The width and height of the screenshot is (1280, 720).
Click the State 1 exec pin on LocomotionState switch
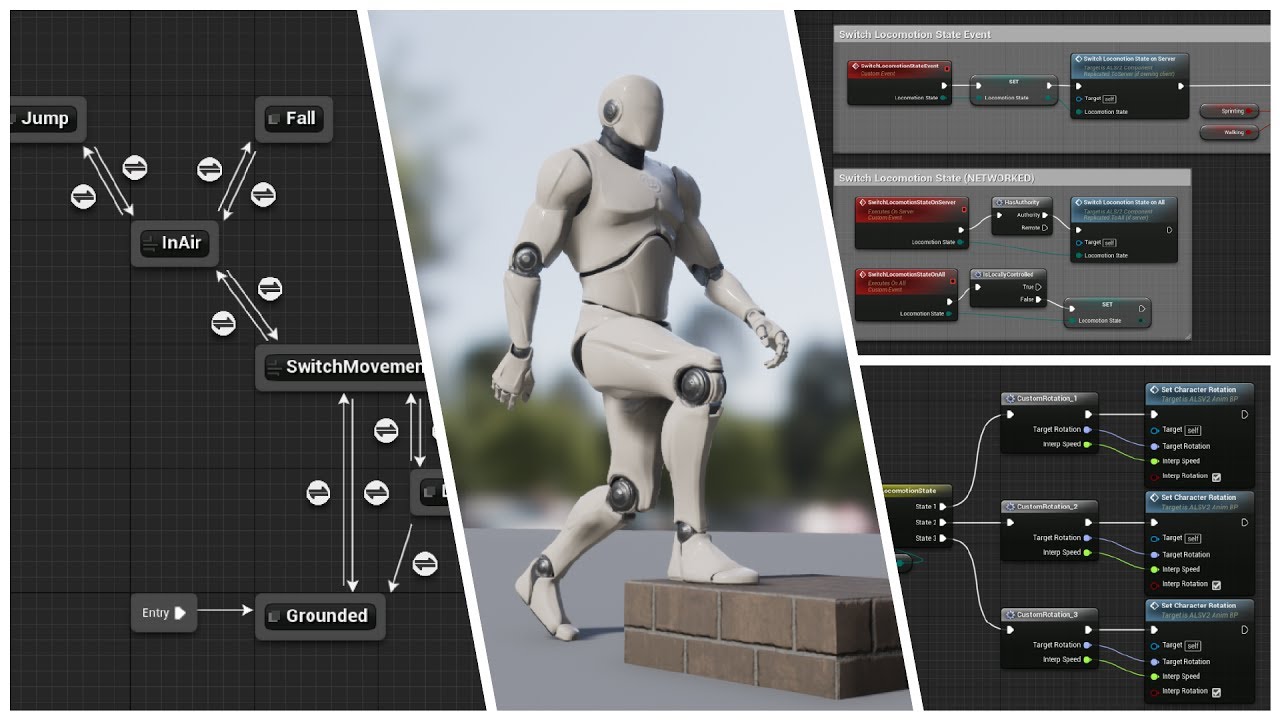tap(943, 507)
